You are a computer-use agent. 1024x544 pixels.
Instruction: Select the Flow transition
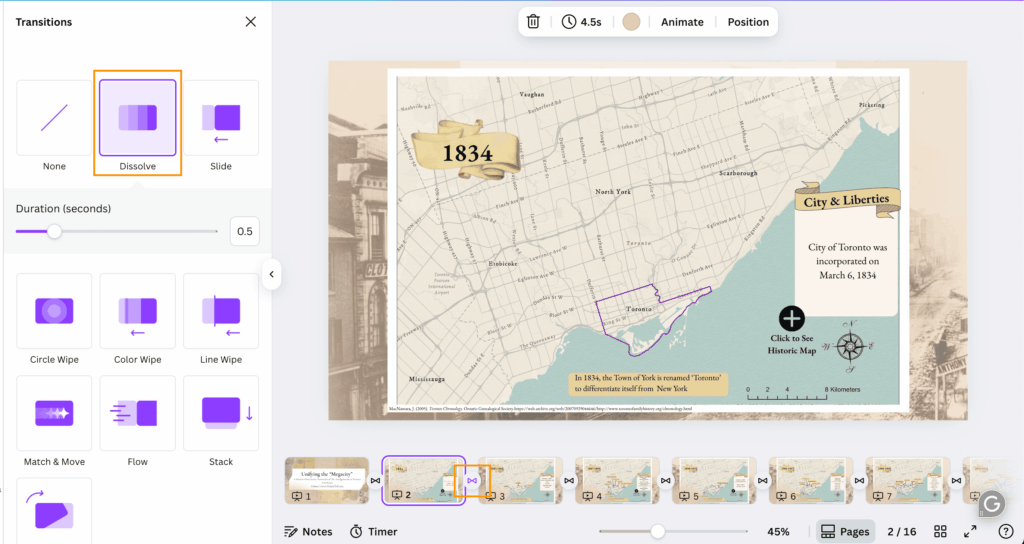coord(137,413)
